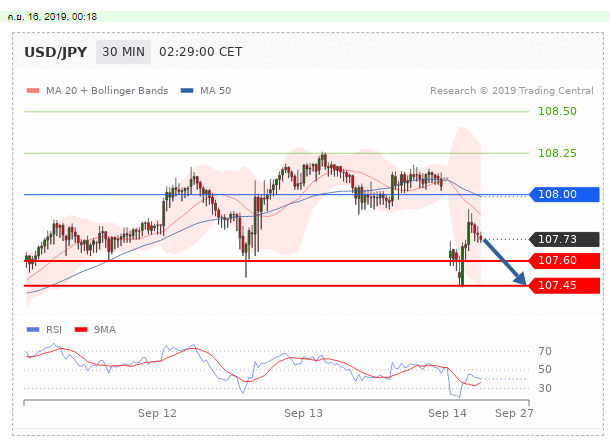Screen dimensions: 610x443
Task: Click the Sep 27 date axis label
Action: point(514,413)
